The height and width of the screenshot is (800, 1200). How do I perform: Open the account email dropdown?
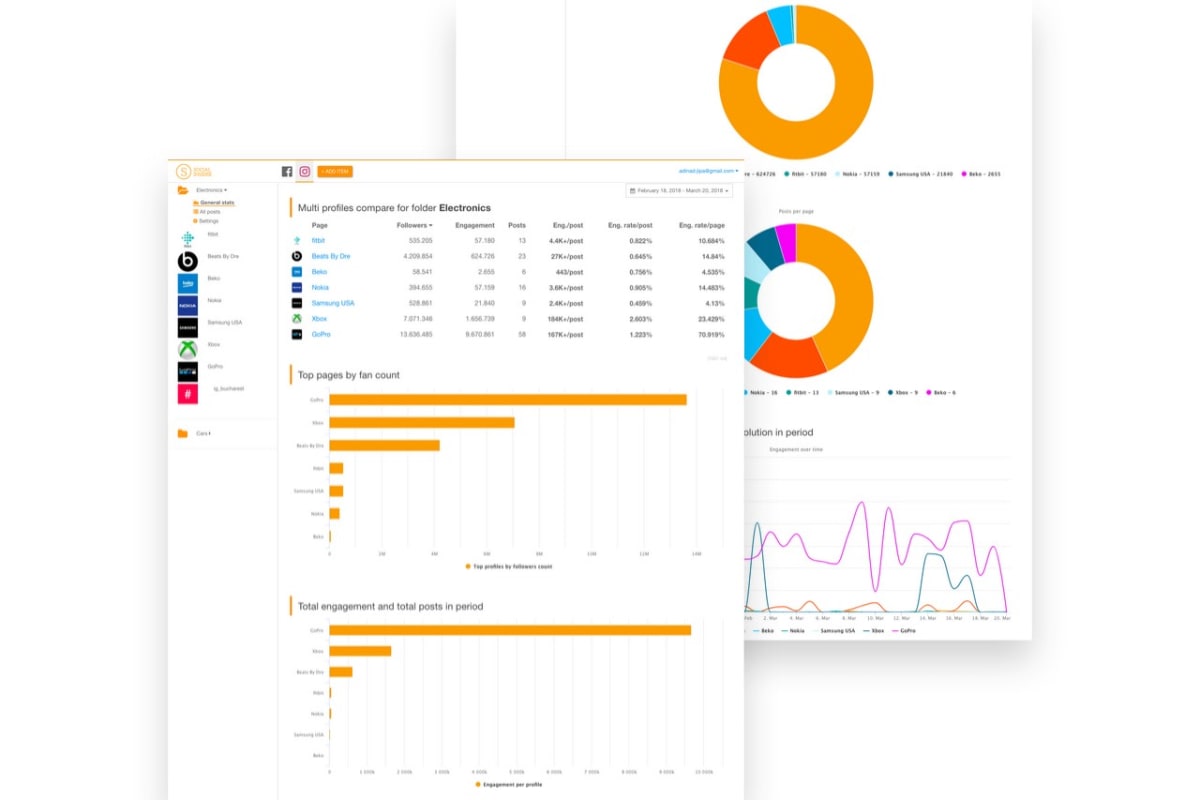(x=708, y=171)
